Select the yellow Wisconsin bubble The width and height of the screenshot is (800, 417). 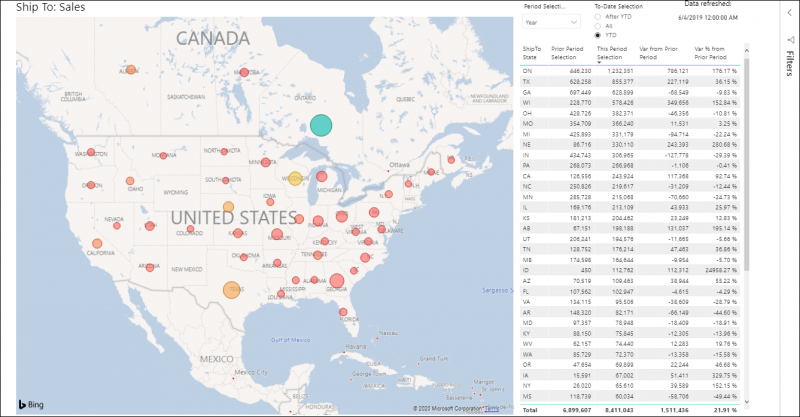(295, 179)
